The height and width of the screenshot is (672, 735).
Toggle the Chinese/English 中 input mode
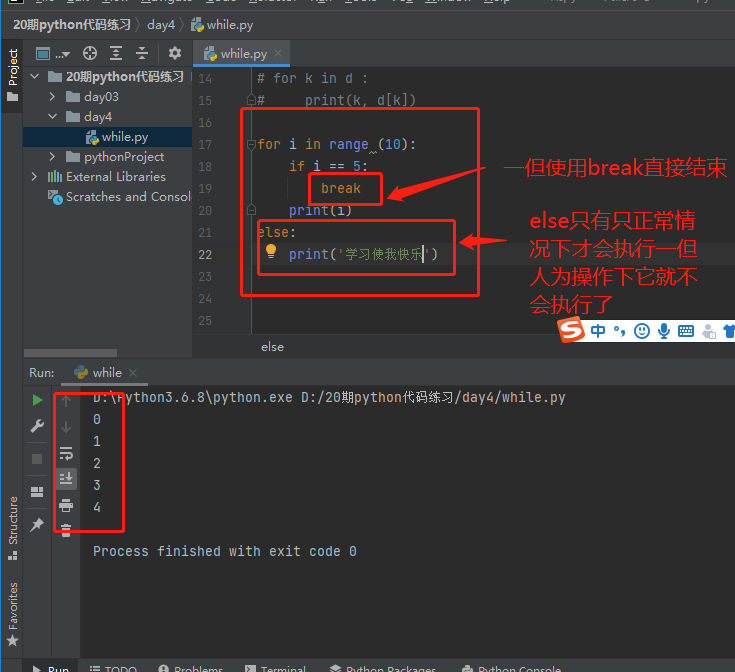(598, 331)
